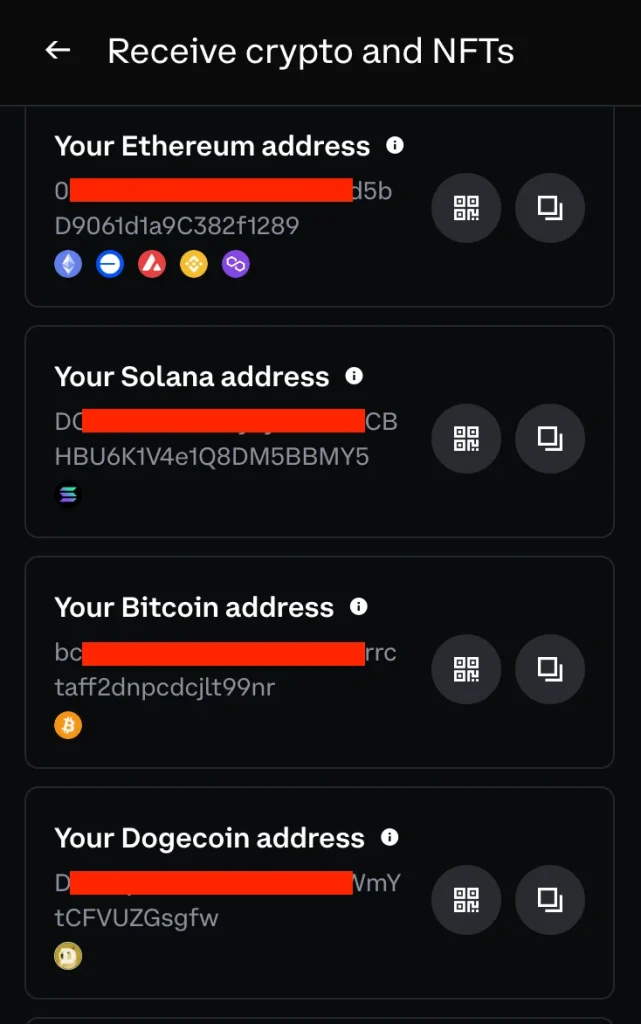Show QR code for Dogecoin address
Image resolution: width=641 pixels, height=1024 pixels.
point(466,900)
